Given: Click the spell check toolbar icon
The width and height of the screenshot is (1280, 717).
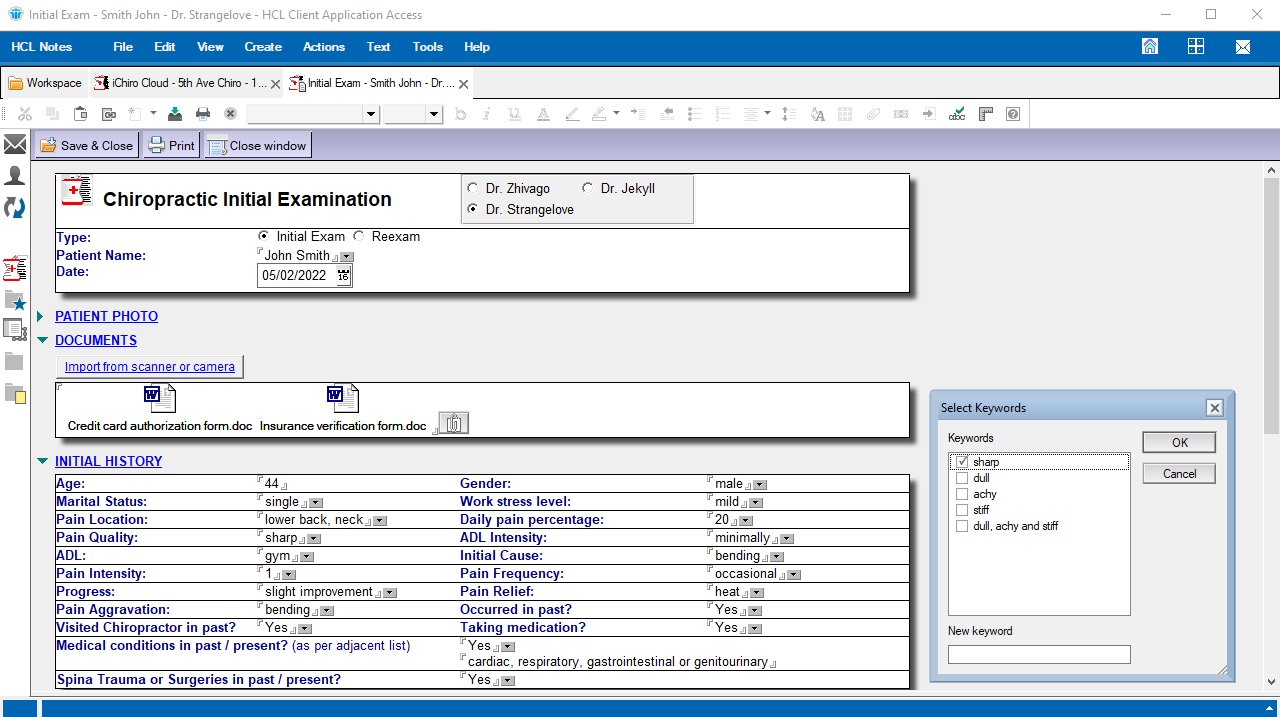Looking at the screenshot, I should 957,114.
